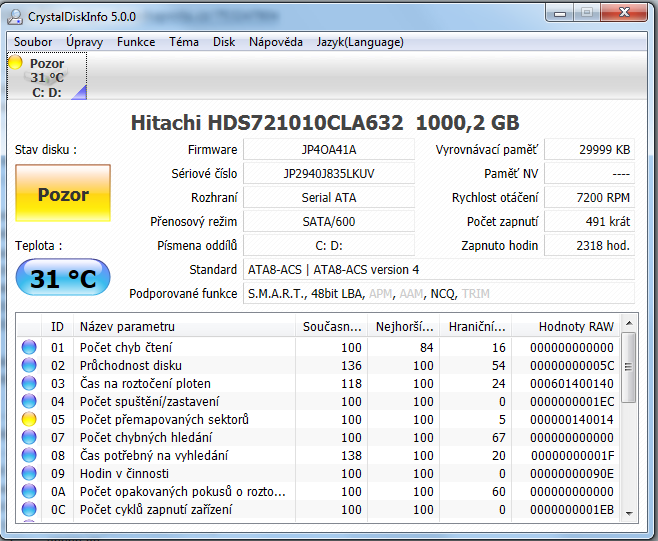Click the serial number field JP2940J835LKUV
The width and height of the screenshot is (658, 541).
(329, 174)
